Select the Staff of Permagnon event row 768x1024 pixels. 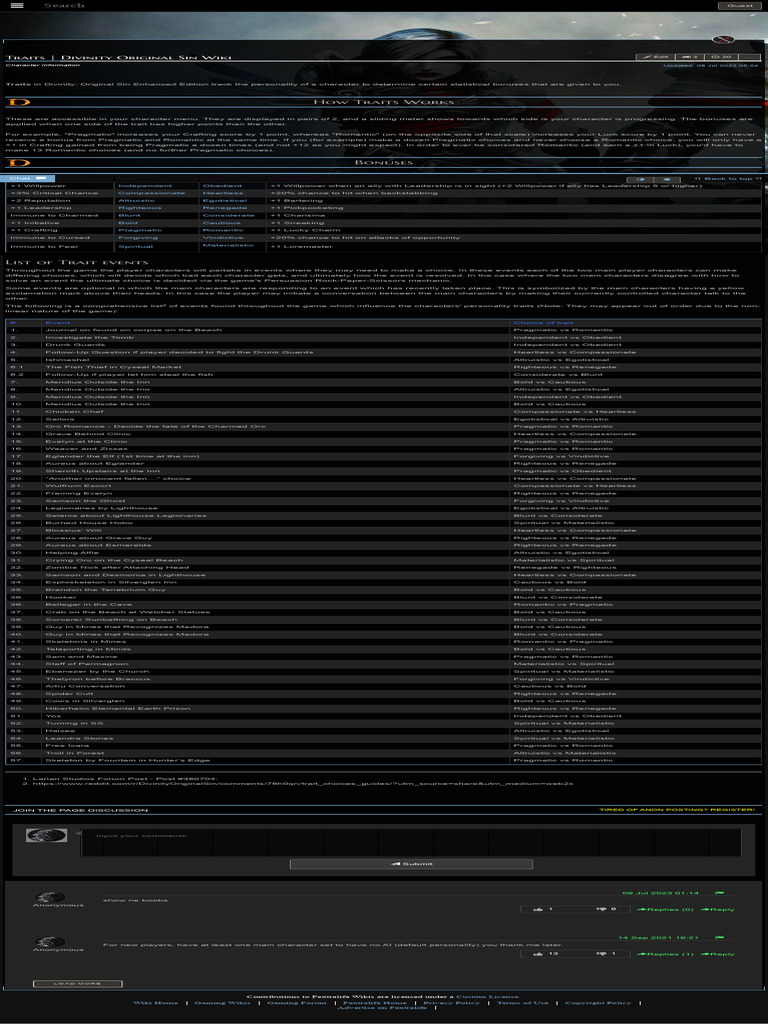[383, 664]
